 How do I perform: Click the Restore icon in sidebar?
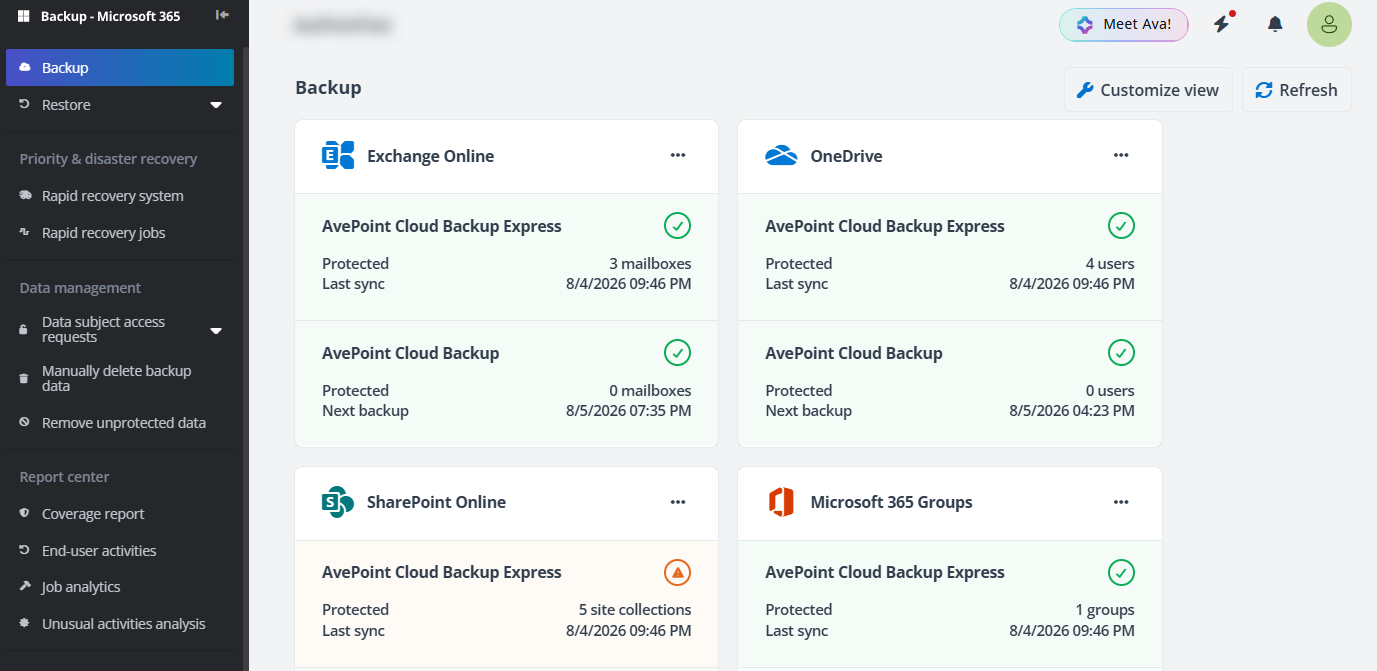25,105
